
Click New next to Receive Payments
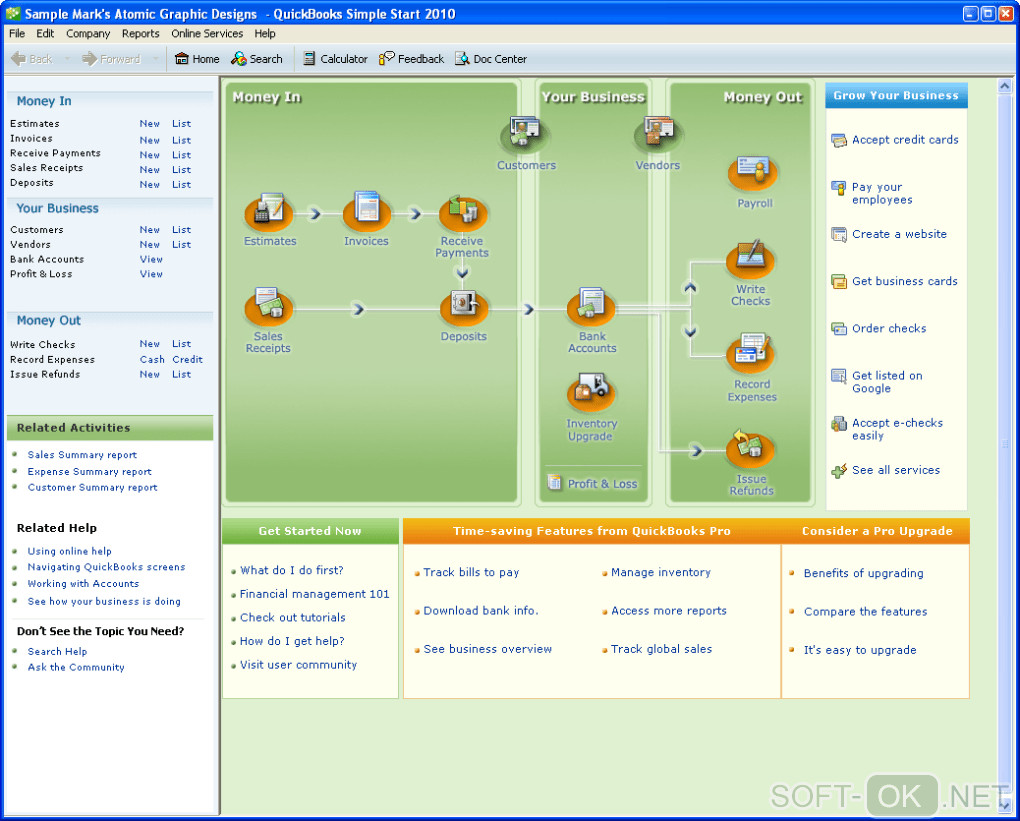150,155
